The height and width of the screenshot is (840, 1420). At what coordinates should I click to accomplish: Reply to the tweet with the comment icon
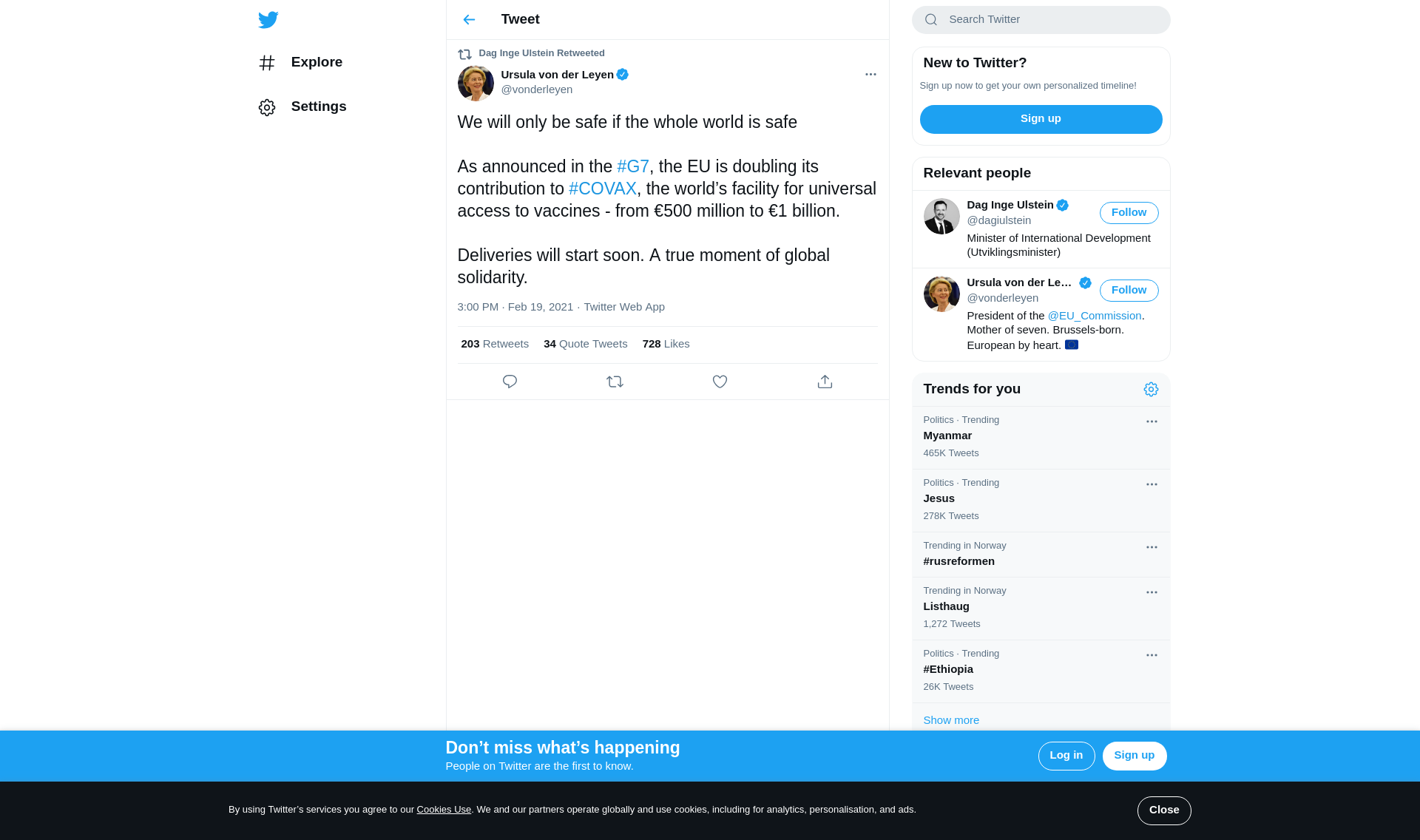tap(510, 382)
